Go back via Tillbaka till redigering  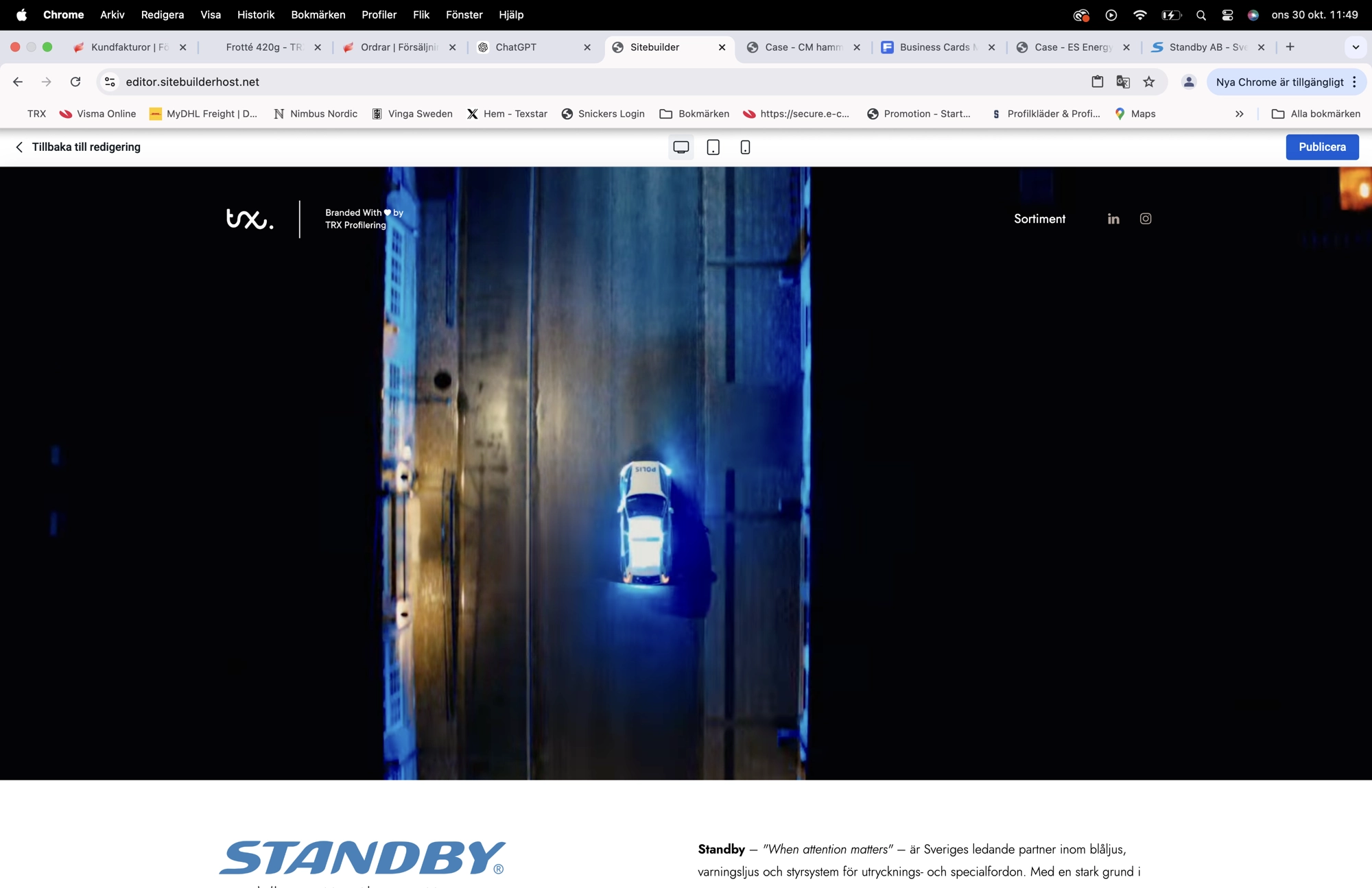click(x=78, y=147)
